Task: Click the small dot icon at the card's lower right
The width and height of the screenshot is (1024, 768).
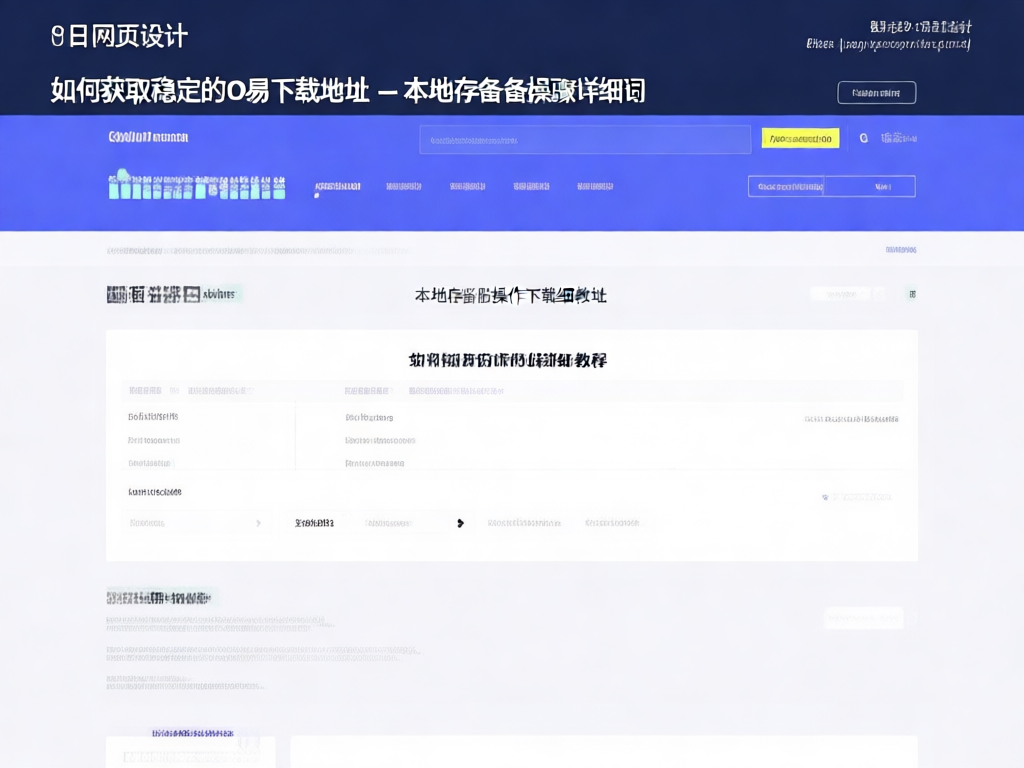Action: pyautogui.click(x=825, y=497)
